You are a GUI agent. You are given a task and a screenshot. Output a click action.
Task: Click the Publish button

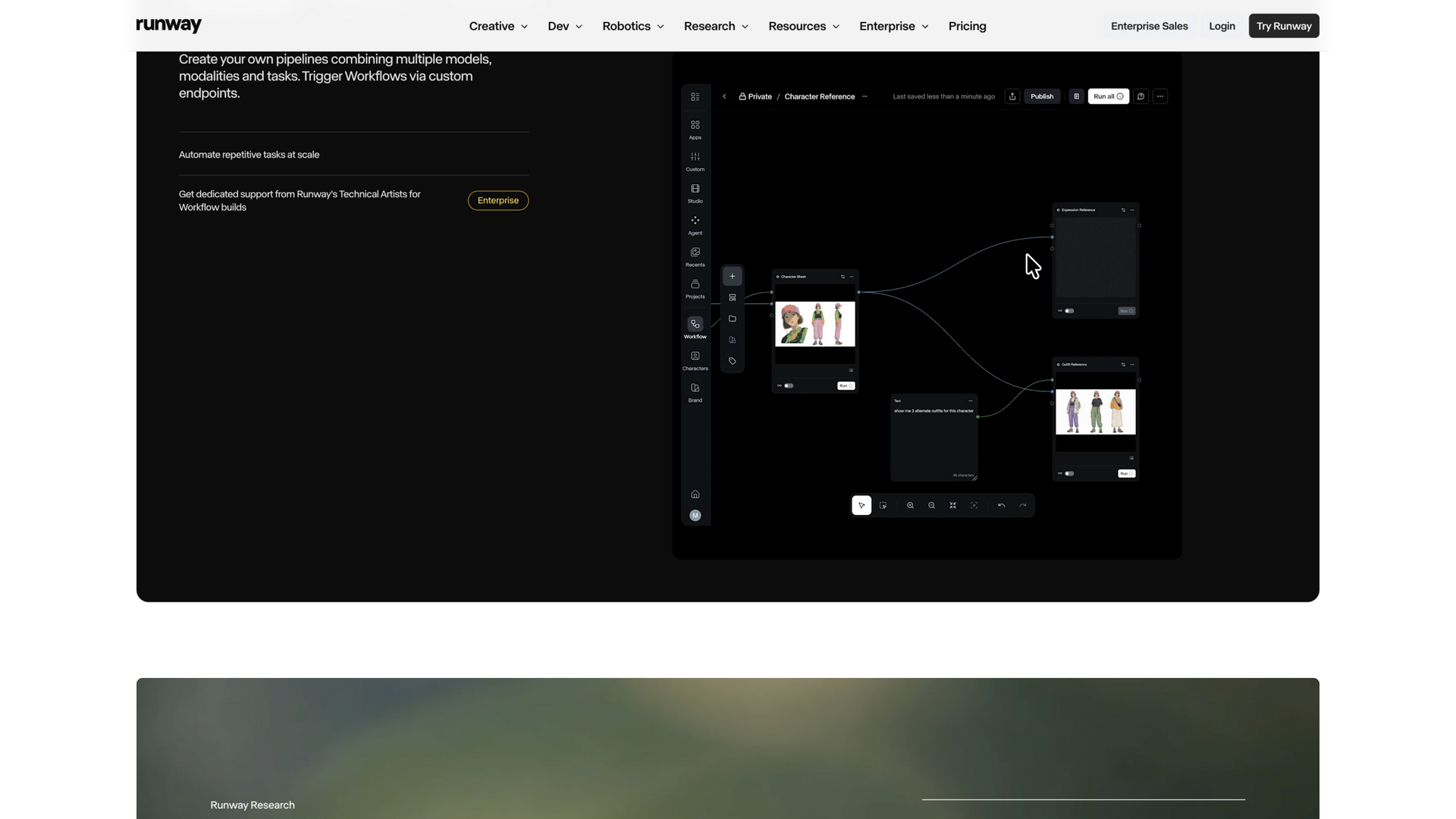click(1042, 96)
